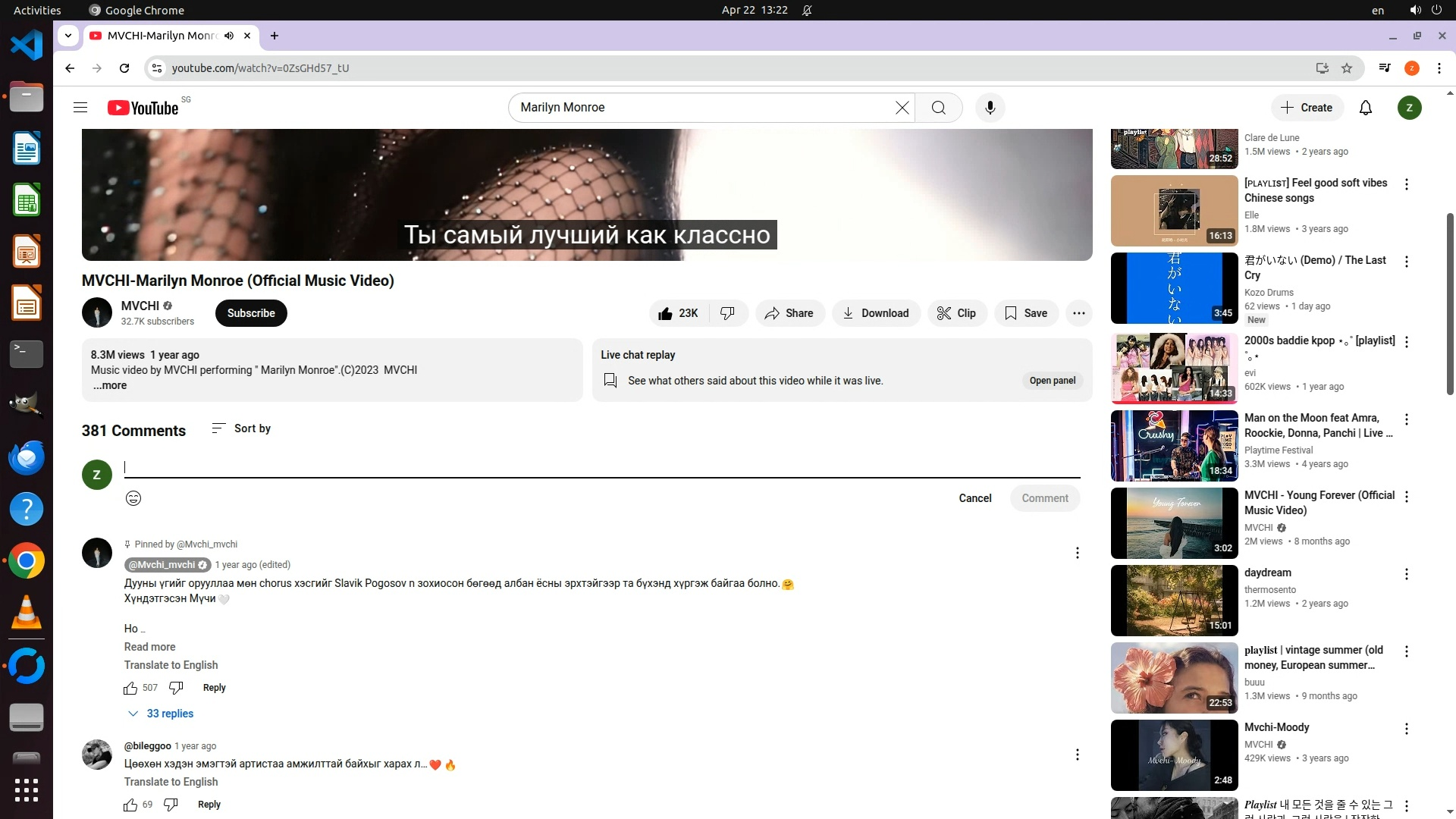Open the emoji picker for comment
Image resolution: width=1456 pixels, height=819 pixels.
(133, 498)
